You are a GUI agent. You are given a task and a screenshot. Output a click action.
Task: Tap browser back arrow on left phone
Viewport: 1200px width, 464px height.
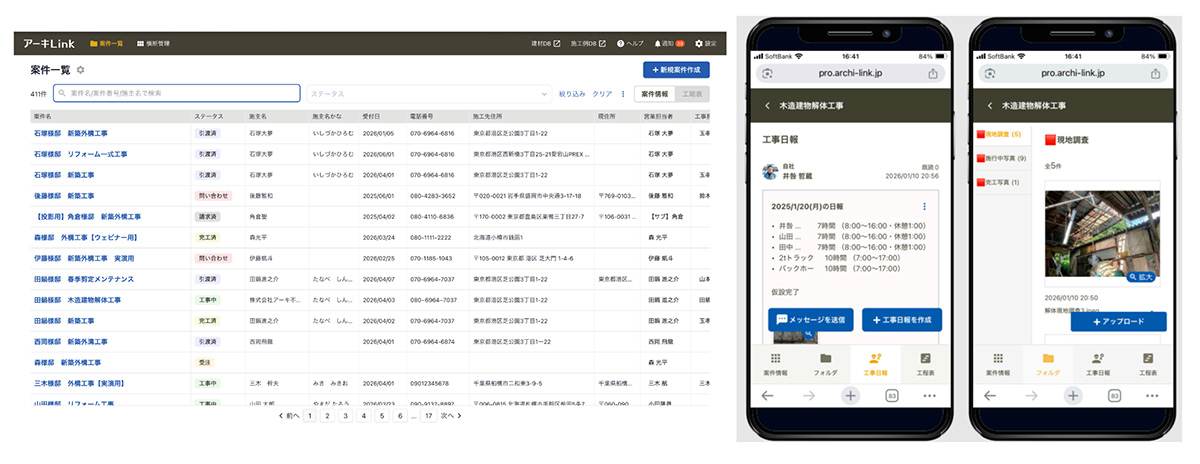pos(767,396)
